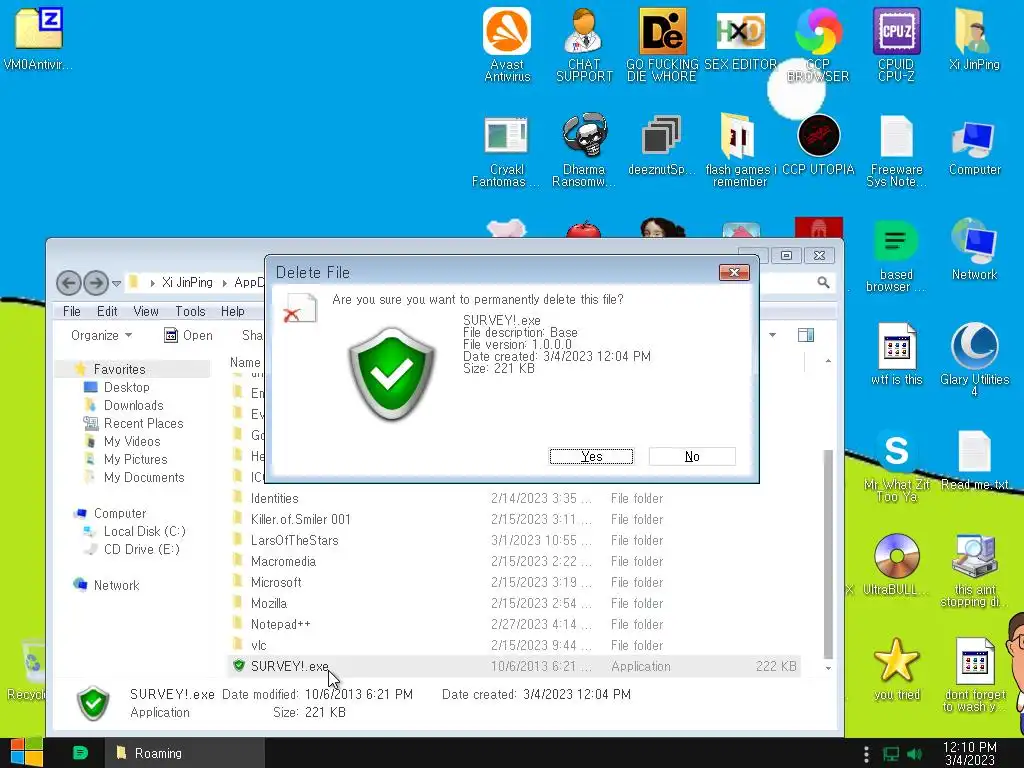Go forward in Explorer window
This screenshot has height=768, width=1024.
[x=95, y=283]
